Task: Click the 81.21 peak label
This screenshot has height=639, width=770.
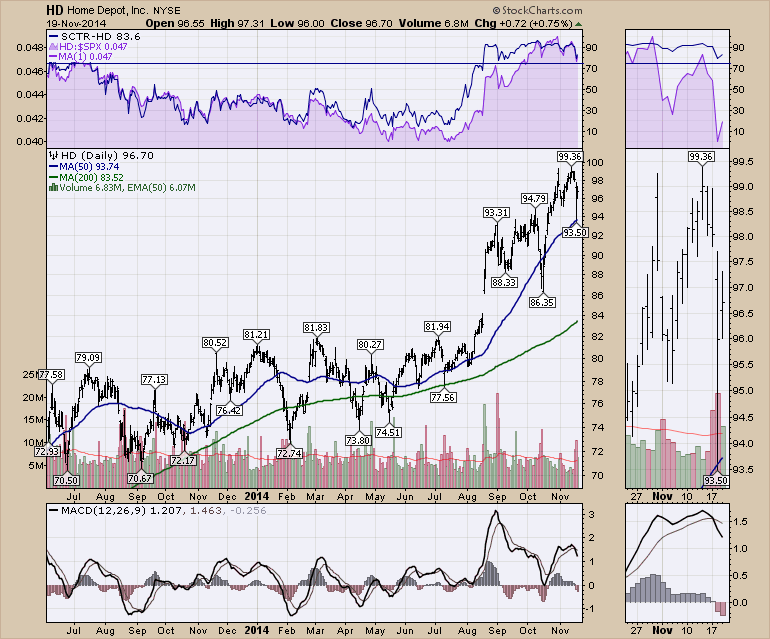Action: point(256,334)
